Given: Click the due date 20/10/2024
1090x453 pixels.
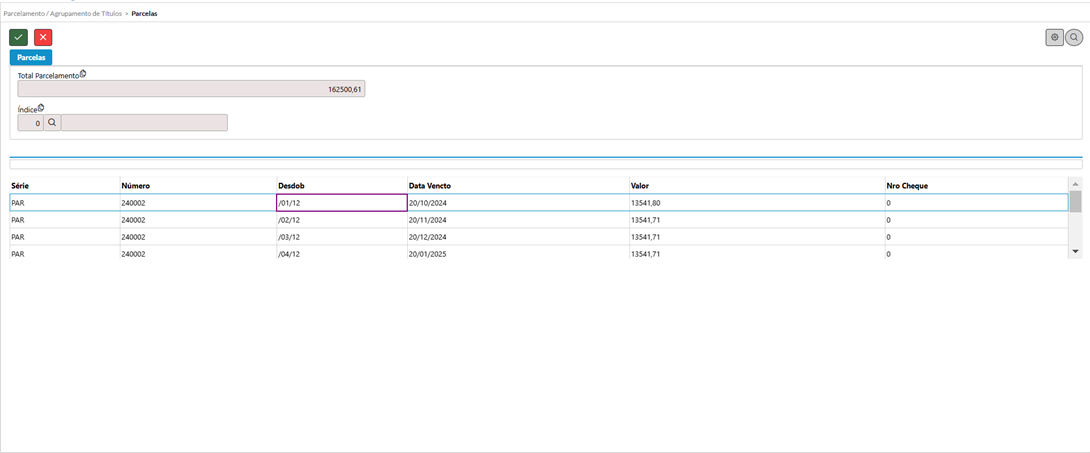Looking at the screenshot, I should [428, 203].
